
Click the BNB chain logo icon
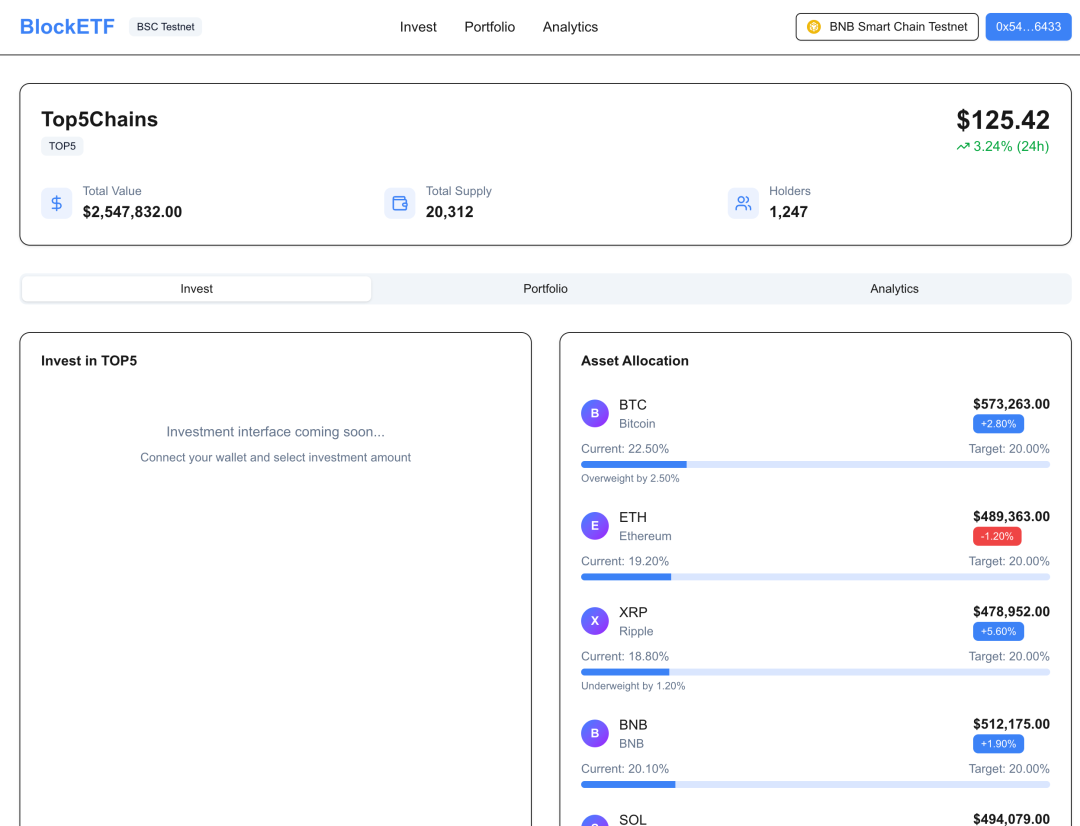click(x=814, y=27)
